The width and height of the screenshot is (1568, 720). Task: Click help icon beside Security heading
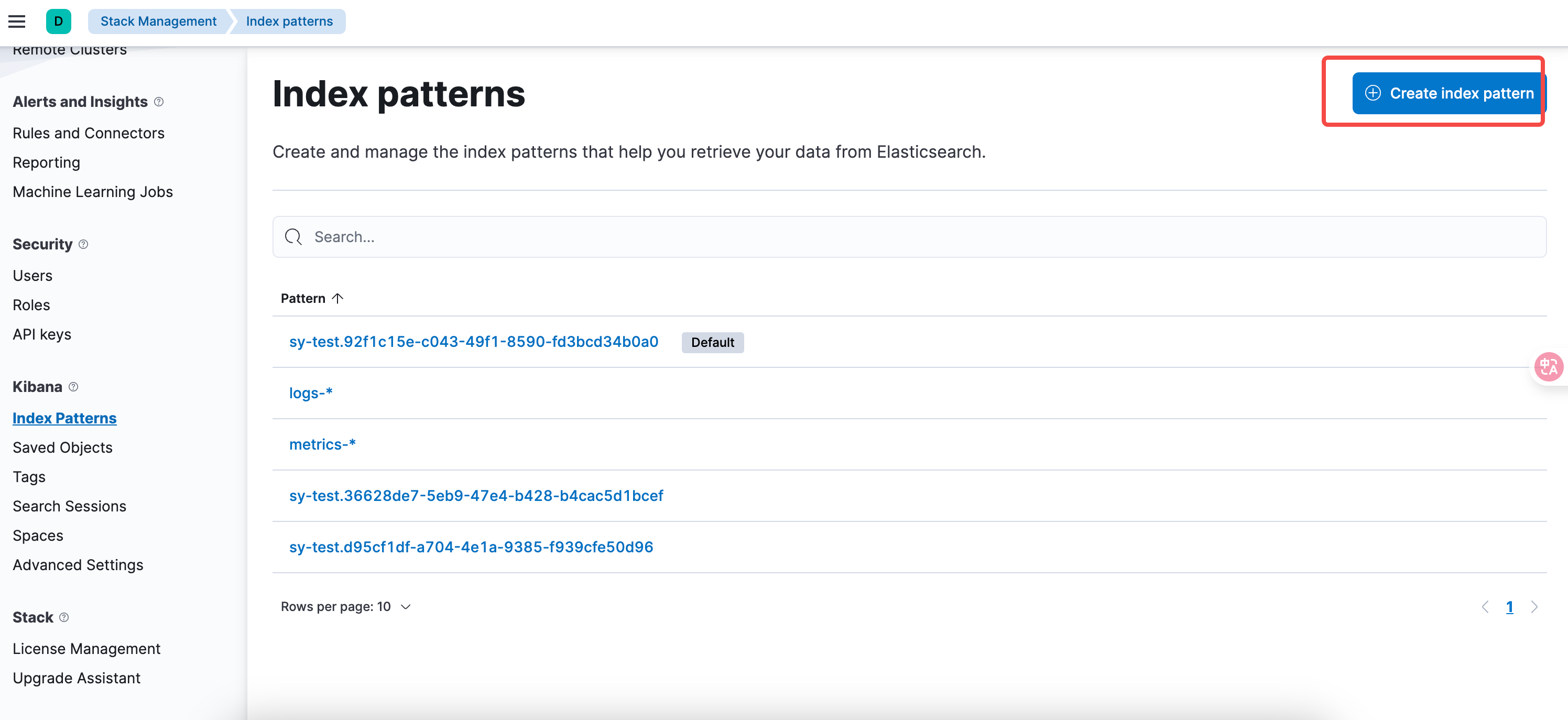[x=83, y=244]
